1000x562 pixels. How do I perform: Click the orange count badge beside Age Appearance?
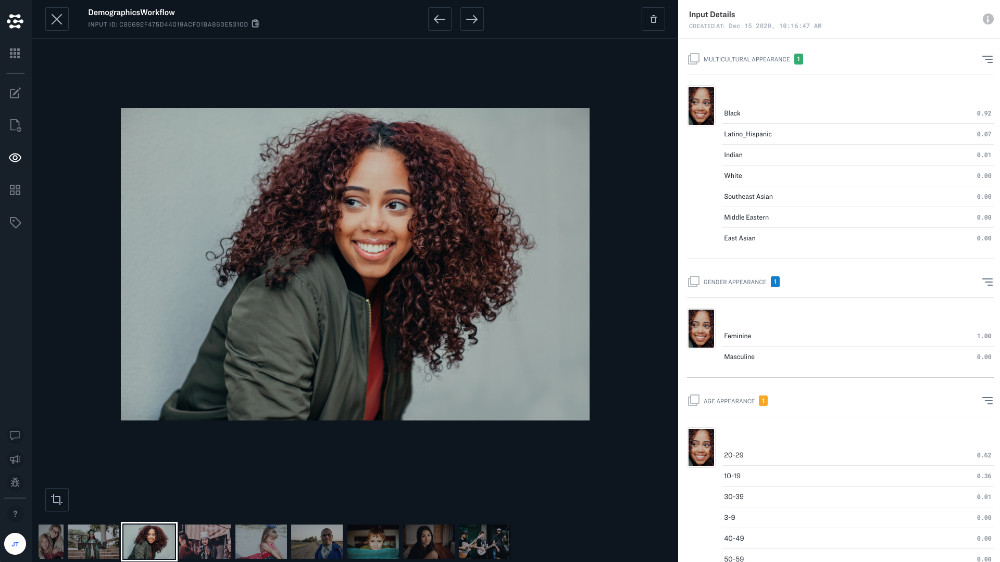point(763,401)
